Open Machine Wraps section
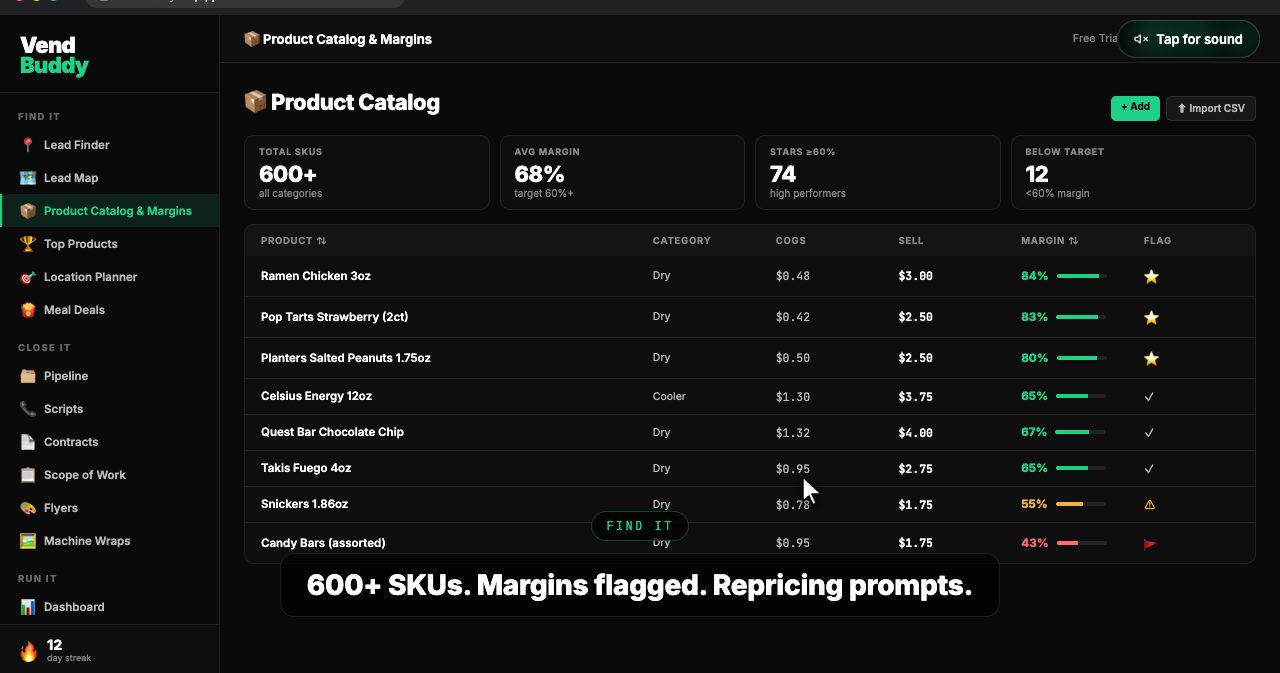The height and width of the screenshot is (673, 1280). click(x=110, y=541)
